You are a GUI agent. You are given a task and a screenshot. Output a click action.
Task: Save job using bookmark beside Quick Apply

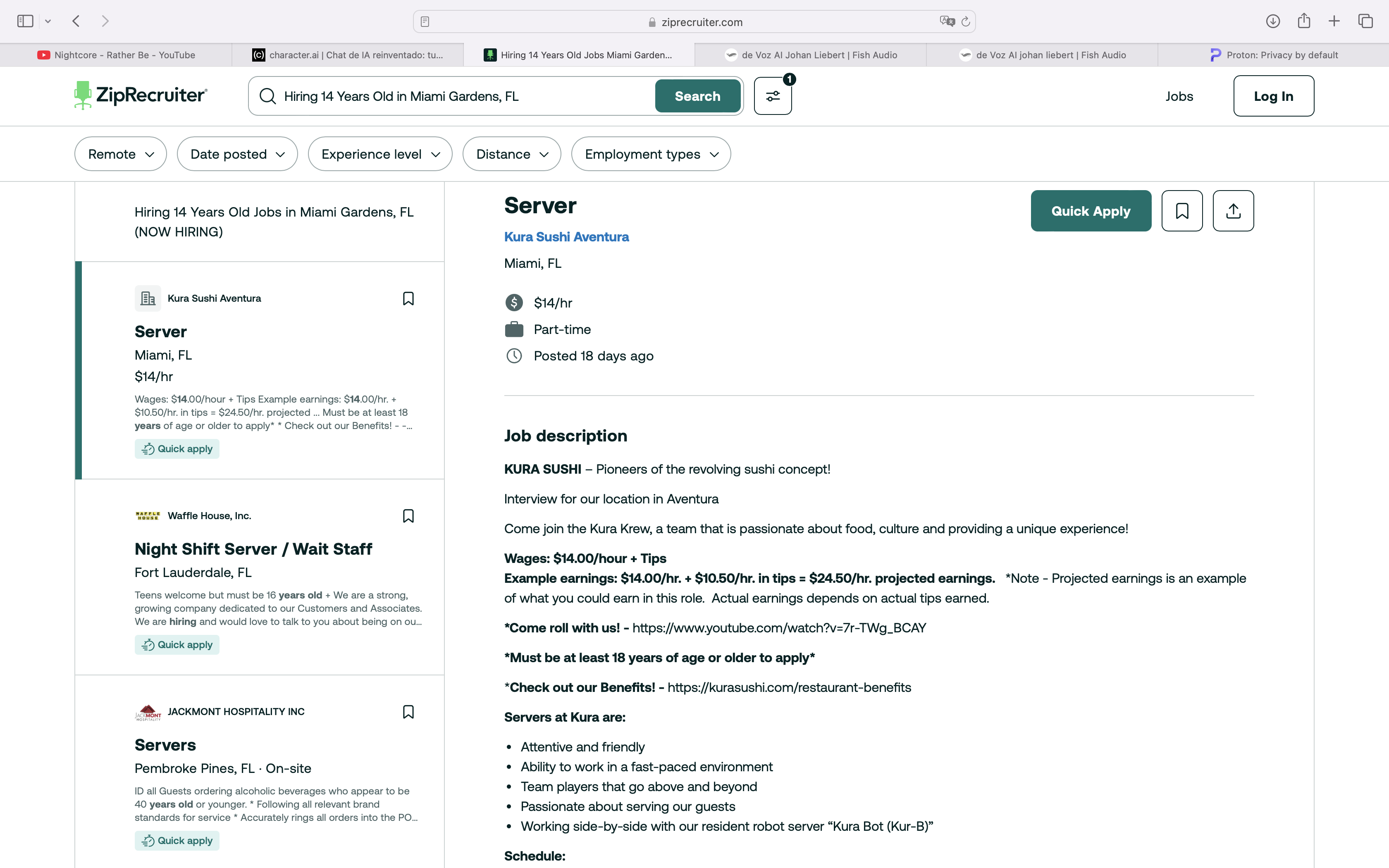pyautogui.click(x=1182, y=211)
